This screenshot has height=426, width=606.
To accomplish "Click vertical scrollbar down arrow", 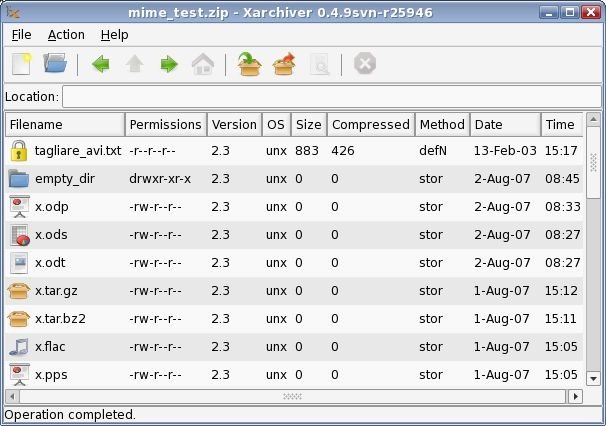I will tap(593, 378).
